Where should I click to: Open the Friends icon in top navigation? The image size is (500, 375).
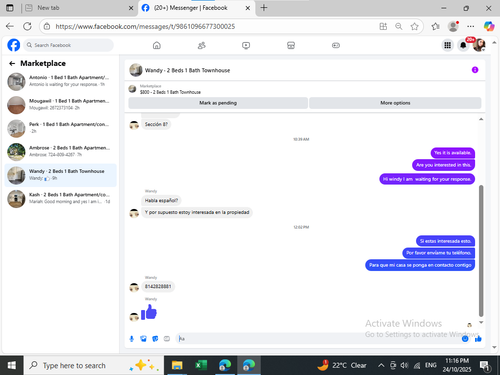point(201,45)
